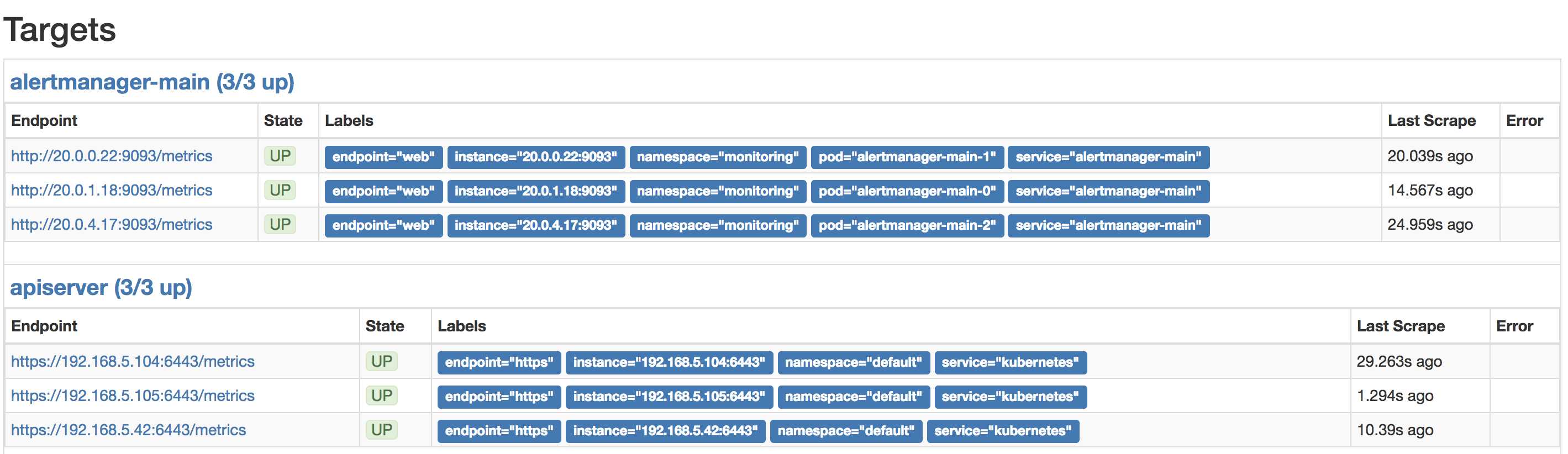Click service="alertmanager-main" label in 20.0.0.22 row

click(x=1108, y=157)
